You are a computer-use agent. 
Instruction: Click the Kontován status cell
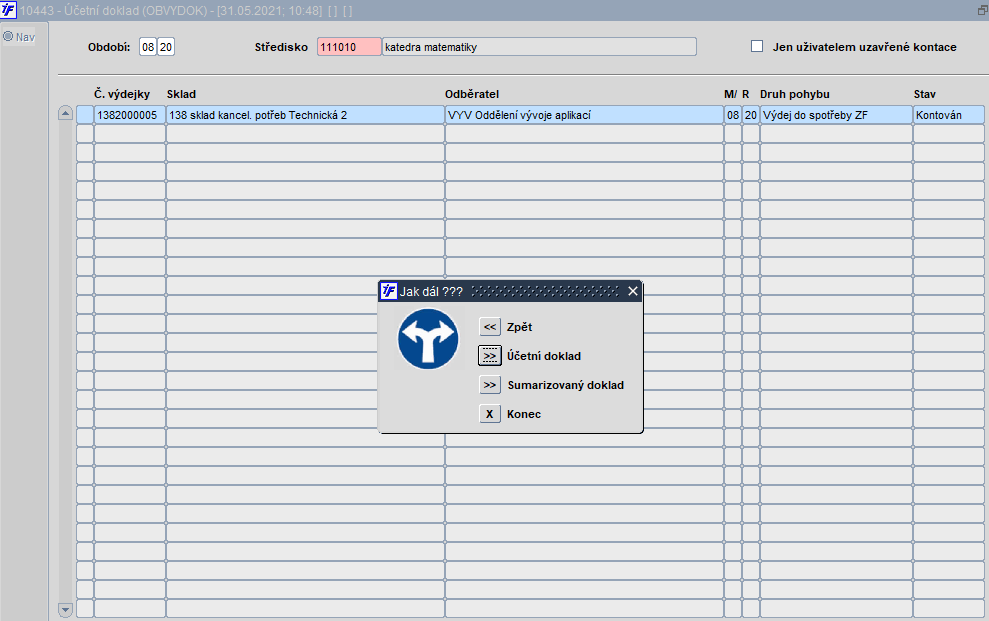[x=949, y=115]
